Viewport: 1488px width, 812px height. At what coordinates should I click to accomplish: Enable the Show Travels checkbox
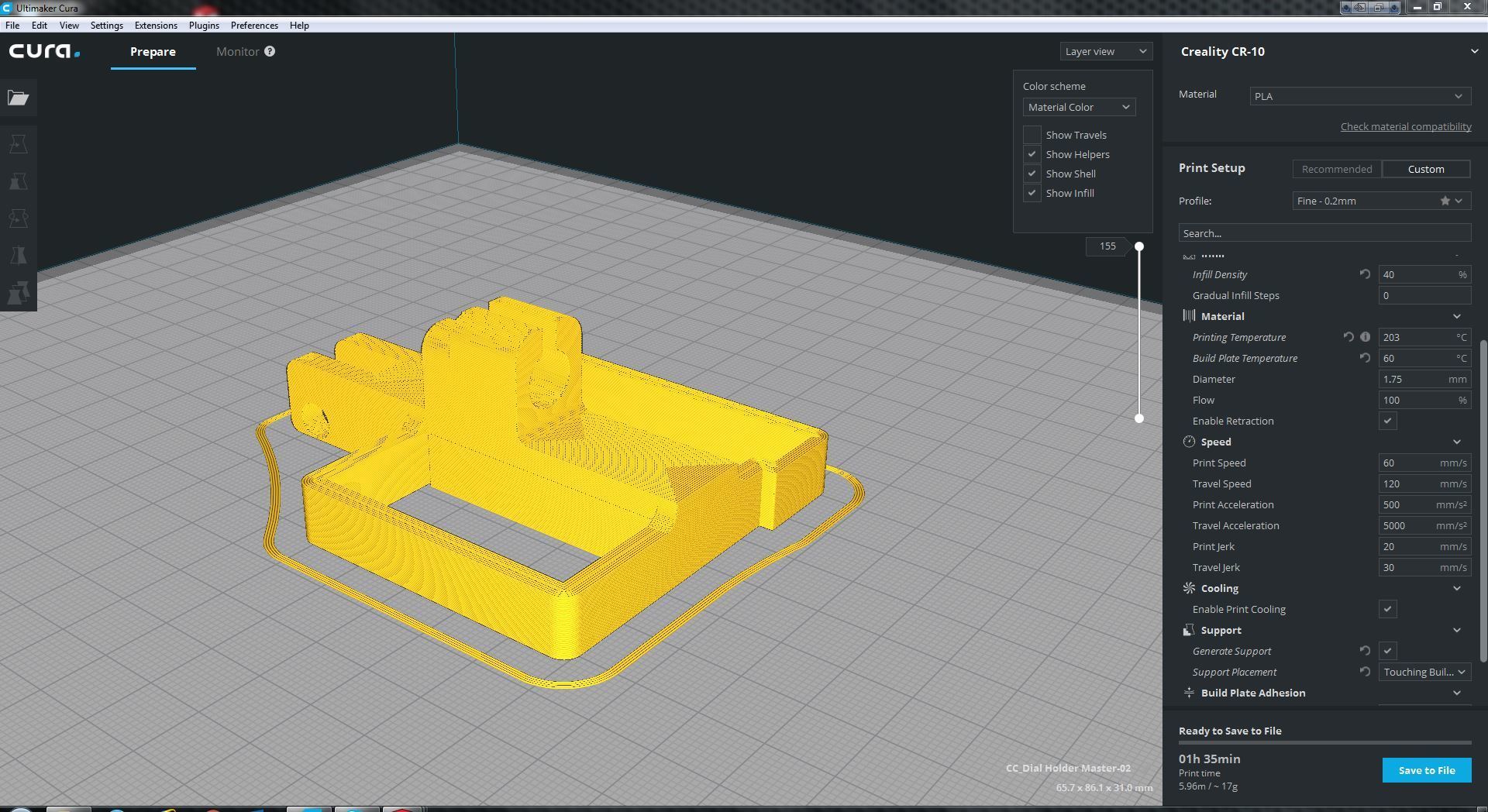[1032, 135]
